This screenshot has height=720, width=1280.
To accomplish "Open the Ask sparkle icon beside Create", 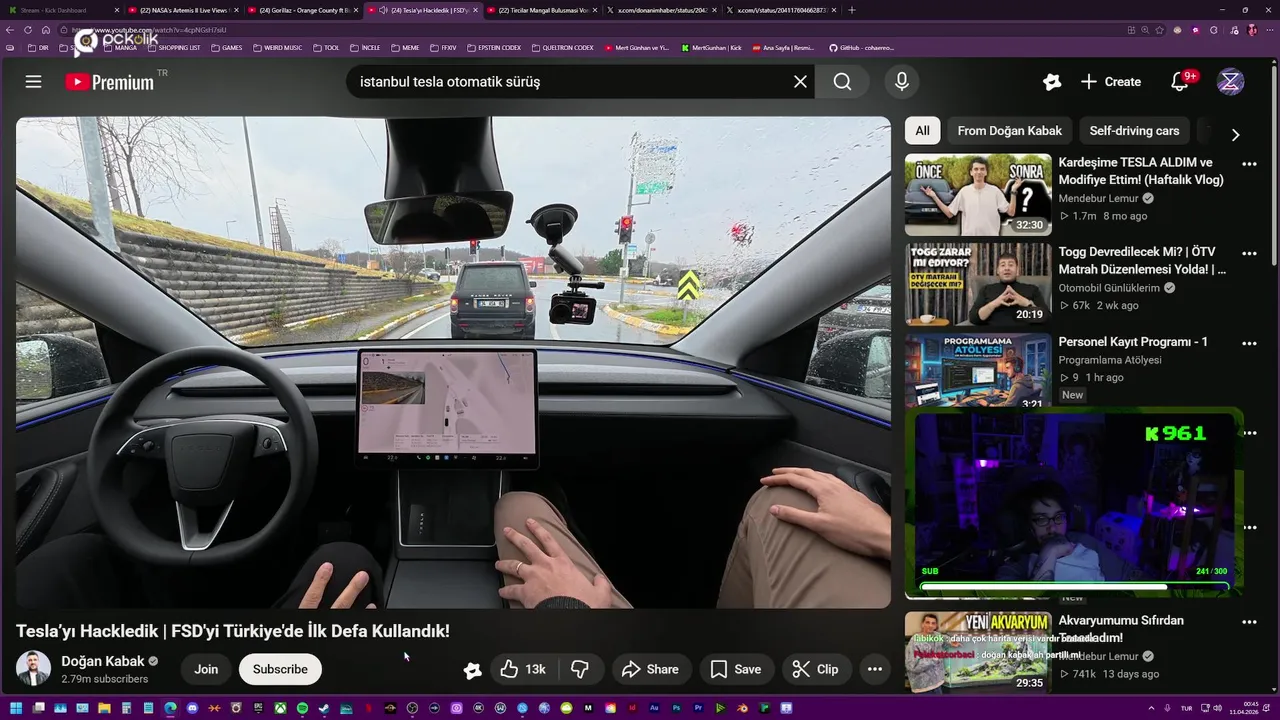I will pos(1051,82).
